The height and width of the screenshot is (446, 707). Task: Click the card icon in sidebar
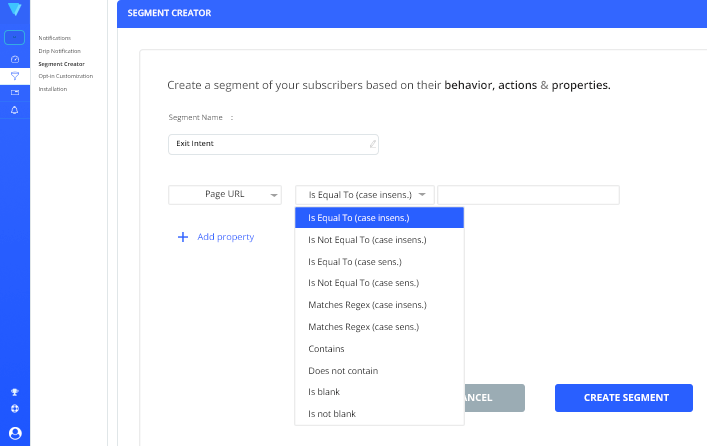[x=14, y=93]
